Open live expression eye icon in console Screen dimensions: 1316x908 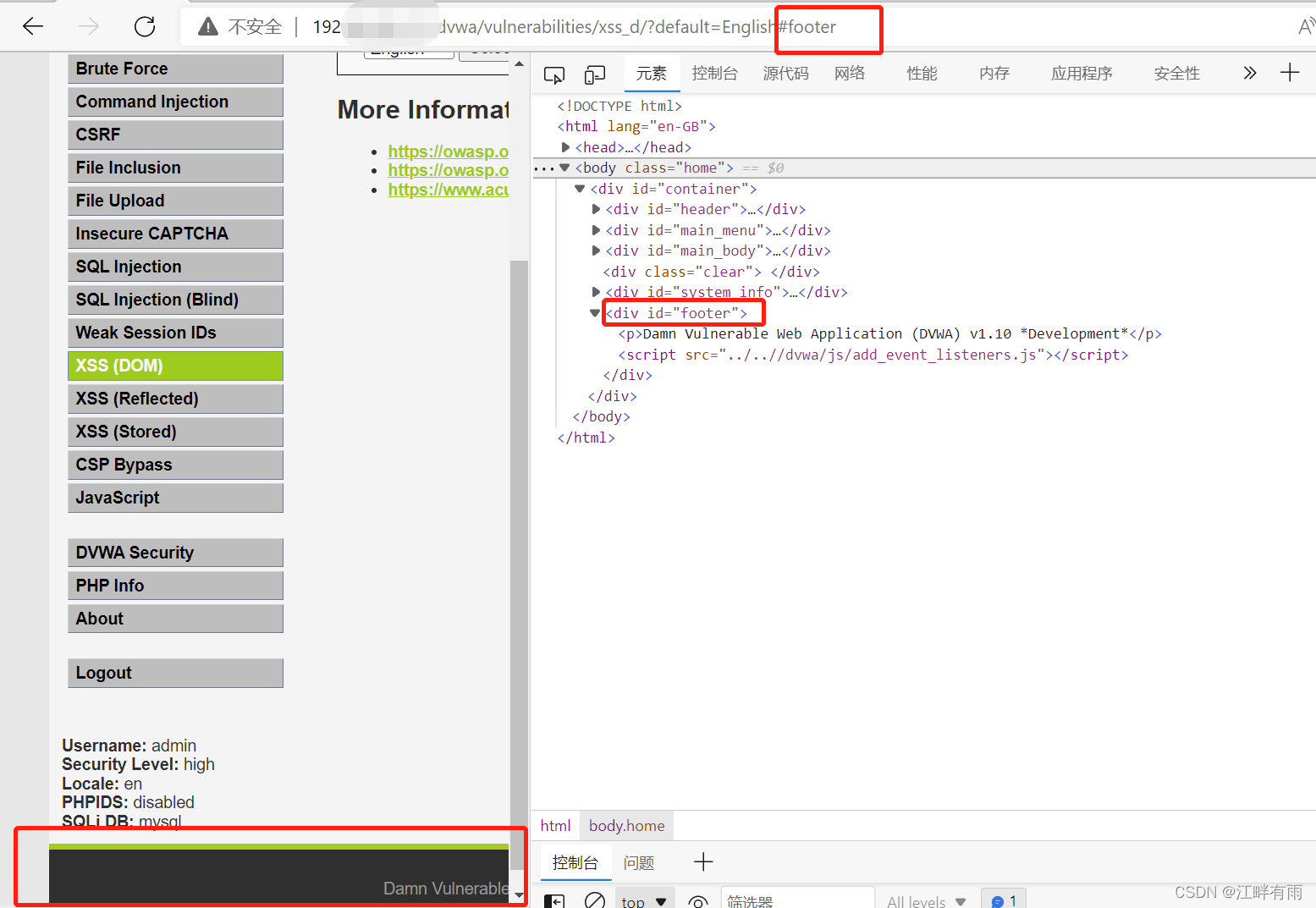point(698,902)
